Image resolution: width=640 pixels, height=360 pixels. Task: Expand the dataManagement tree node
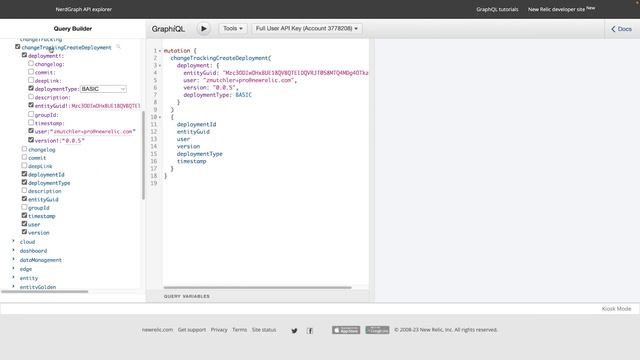[x=13, y=259]
